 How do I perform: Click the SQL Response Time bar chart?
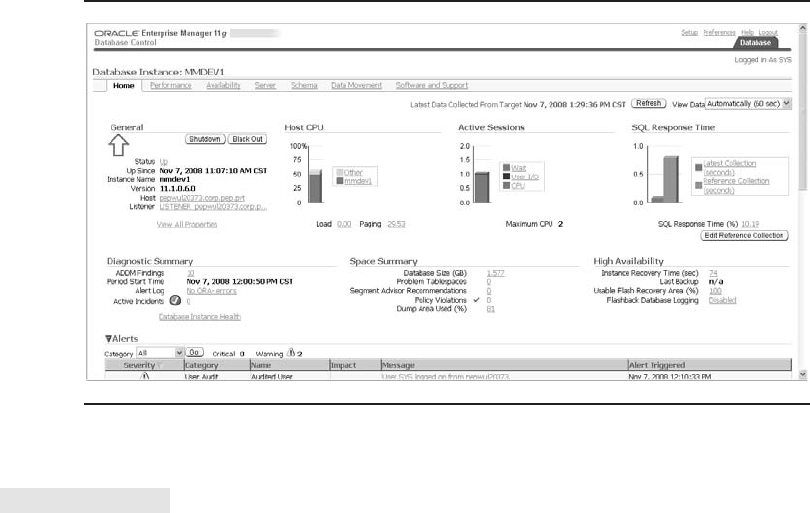(665, 179)
